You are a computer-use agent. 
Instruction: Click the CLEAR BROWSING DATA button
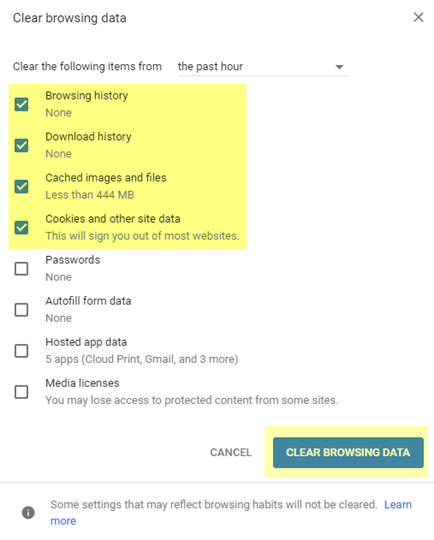pos(348,452)
